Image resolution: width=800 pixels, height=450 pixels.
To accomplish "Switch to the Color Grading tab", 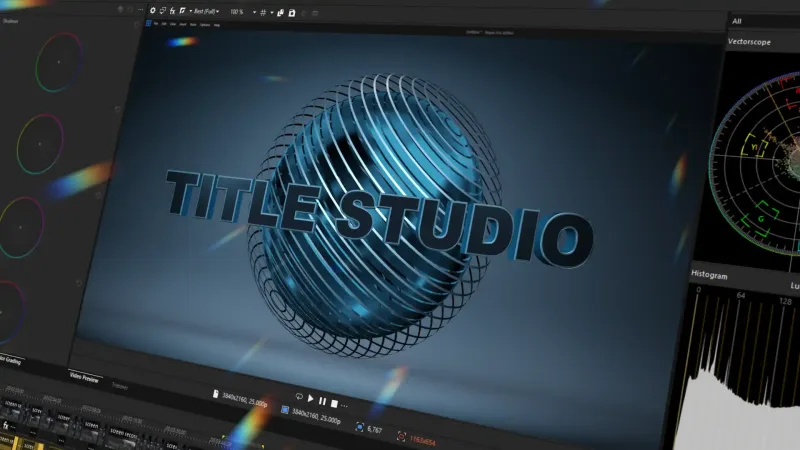I will coord(10,361).
